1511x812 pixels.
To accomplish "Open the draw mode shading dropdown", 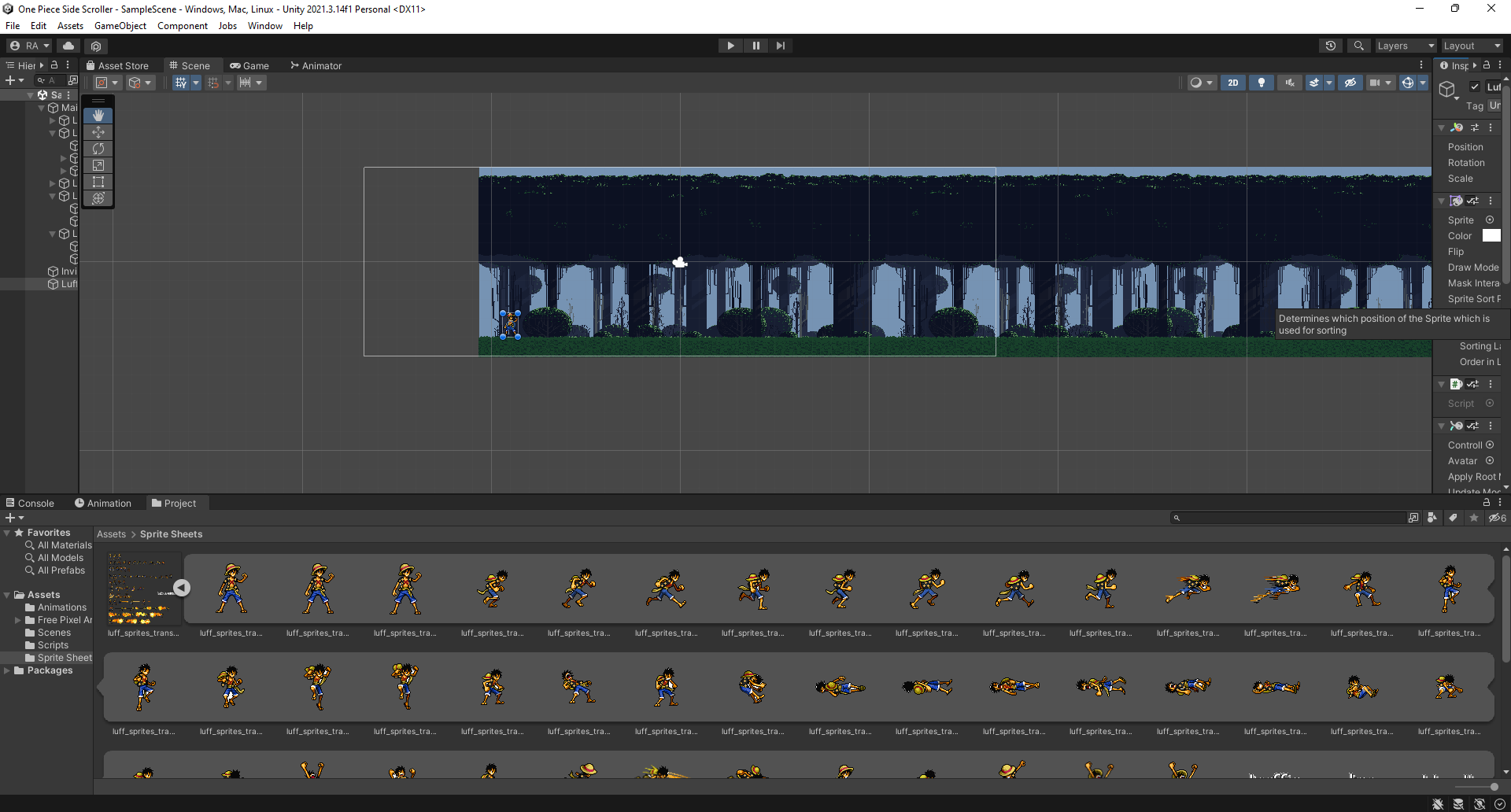I will pos(1202,83).
